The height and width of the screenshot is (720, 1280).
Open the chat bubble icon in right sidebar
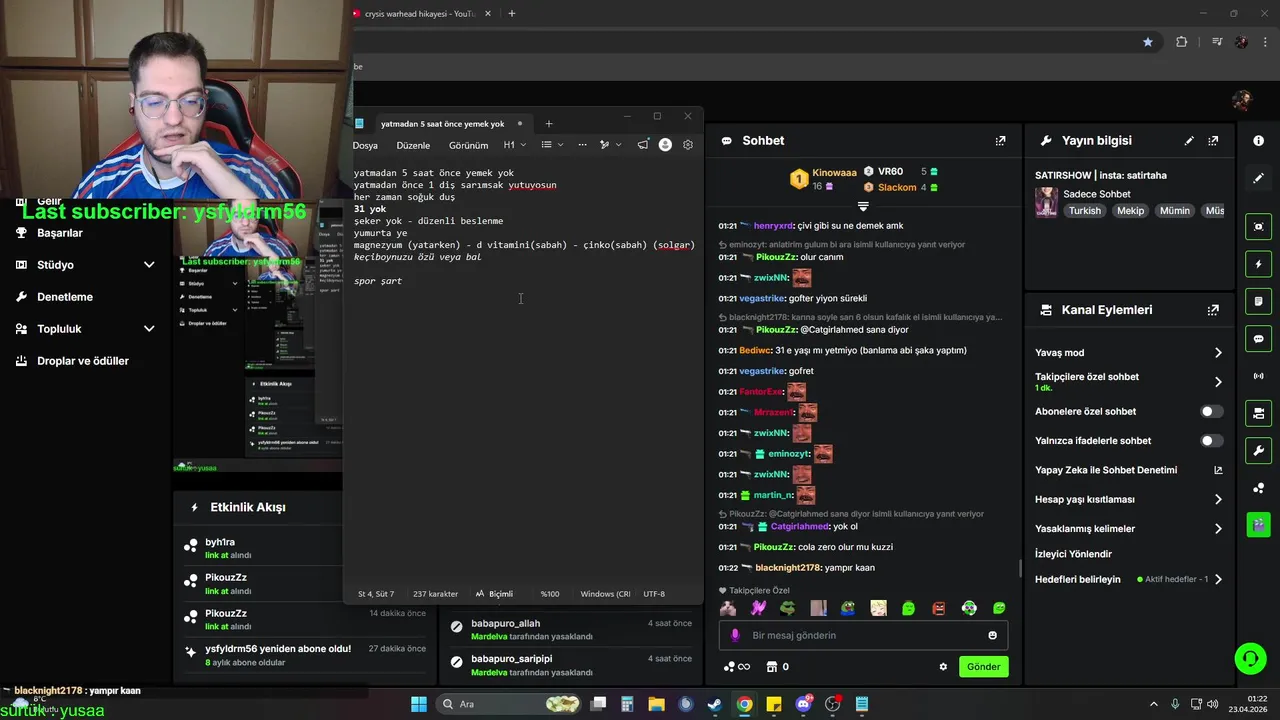pyautogui.click(x=1258, y=339)
